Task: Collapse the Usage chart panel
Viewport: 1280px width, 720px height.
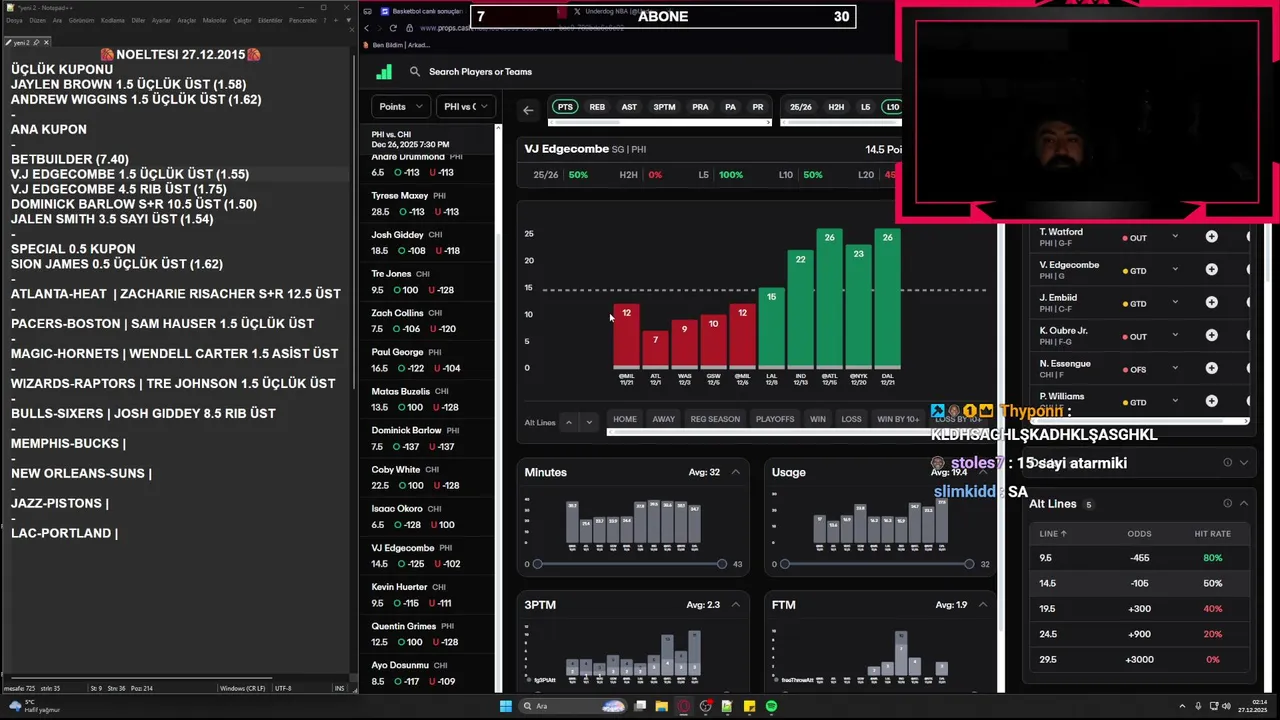Action: [x=983, y=472]
